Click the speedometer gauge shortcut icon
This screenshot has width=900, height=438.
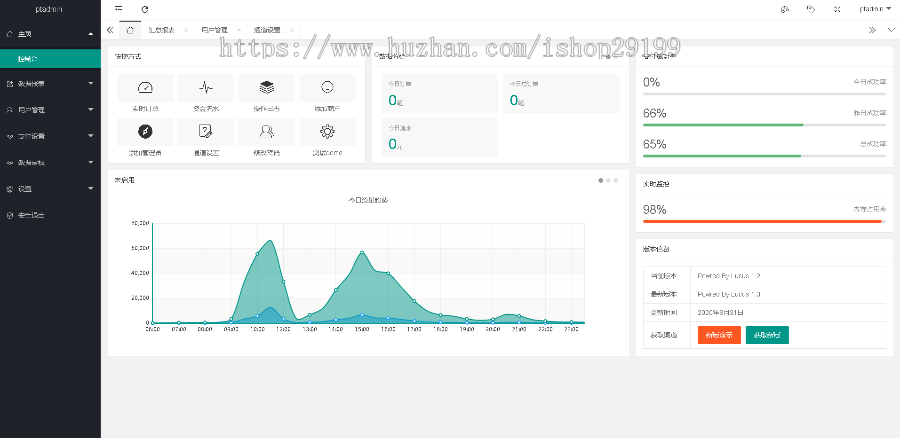point(145,88)
